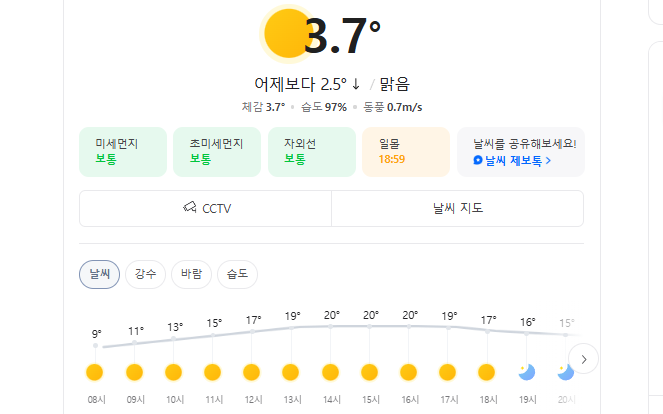The image size is (663, 414).
Task: Switch to the 강수 tab
Action: pos(145,274)
